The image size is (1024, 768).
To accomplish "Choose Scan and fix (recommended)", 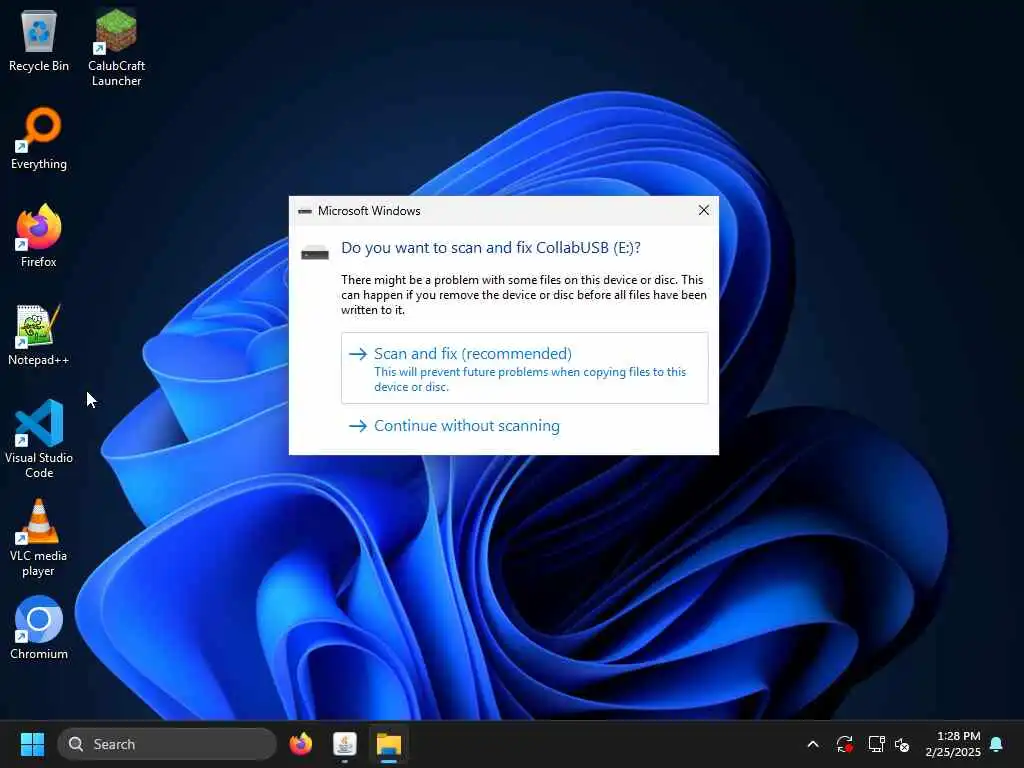I will coord(524,368).
